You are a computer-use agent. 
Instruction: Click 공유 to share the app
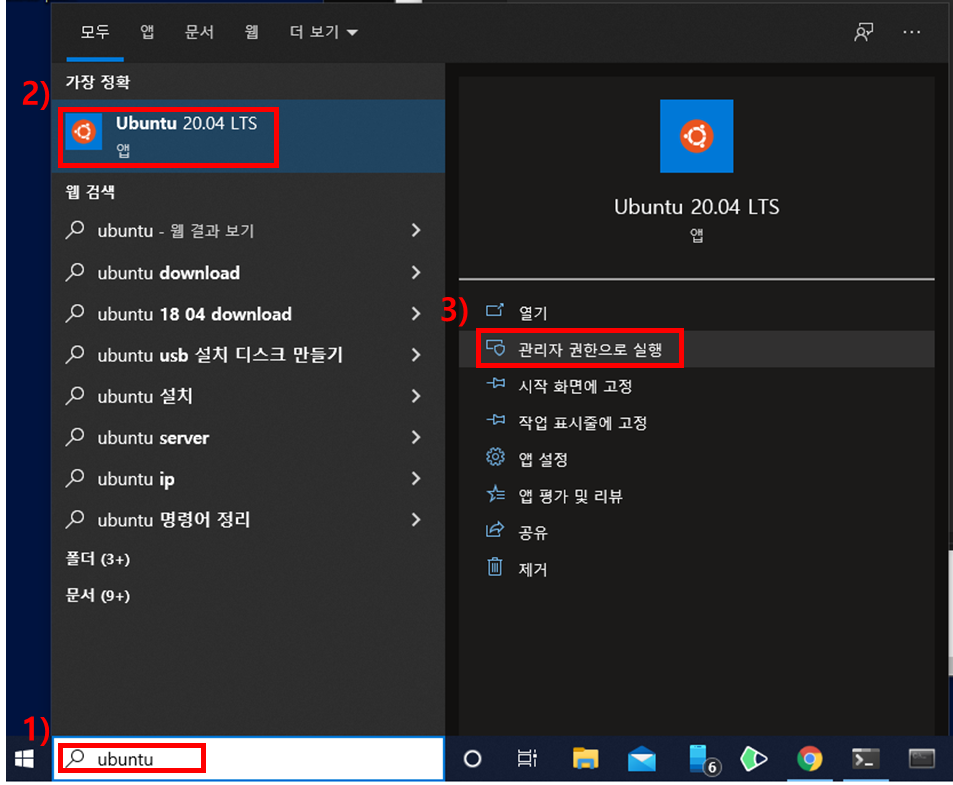pos(697,532)
